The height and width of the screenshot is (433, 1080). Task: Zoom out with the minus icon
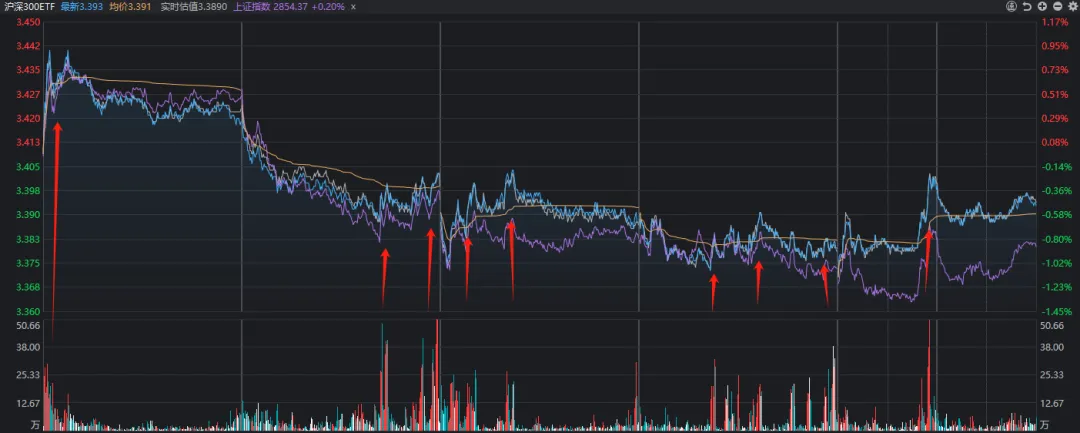[1057, 7]
